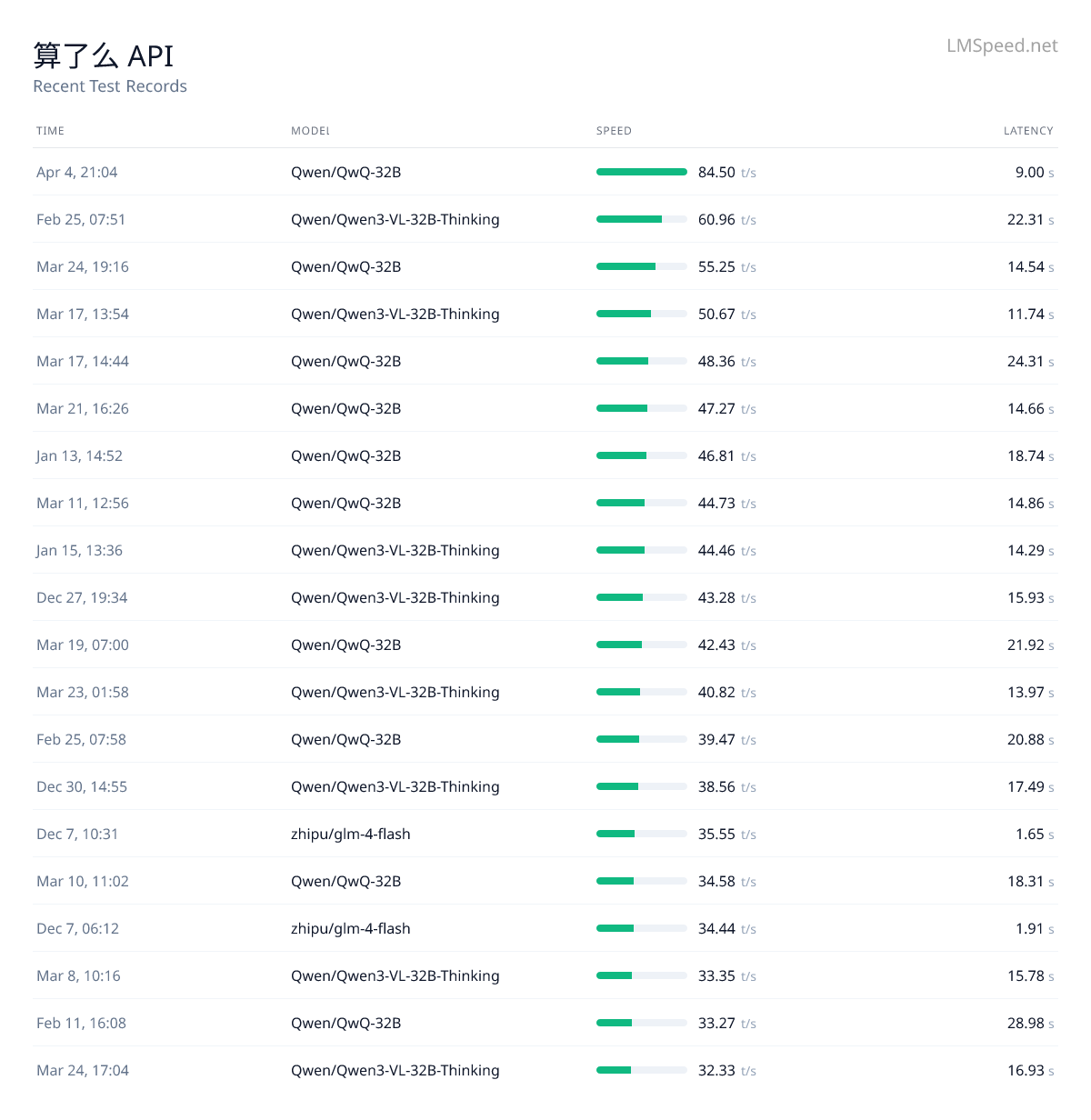The height and width of the screenshot is (1120, 1091).
Task: Select the Dec 7, 06:12 timestamp
Action: (77, 928)
